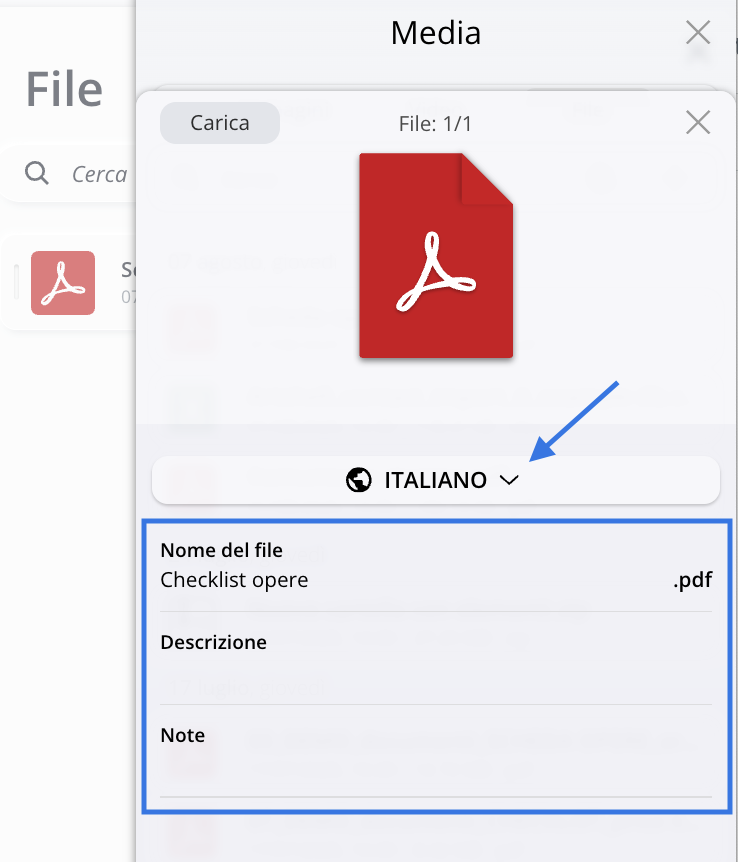Focus the Descrizione input field
This screenshot has width=738, height=862.
(436, 675)
